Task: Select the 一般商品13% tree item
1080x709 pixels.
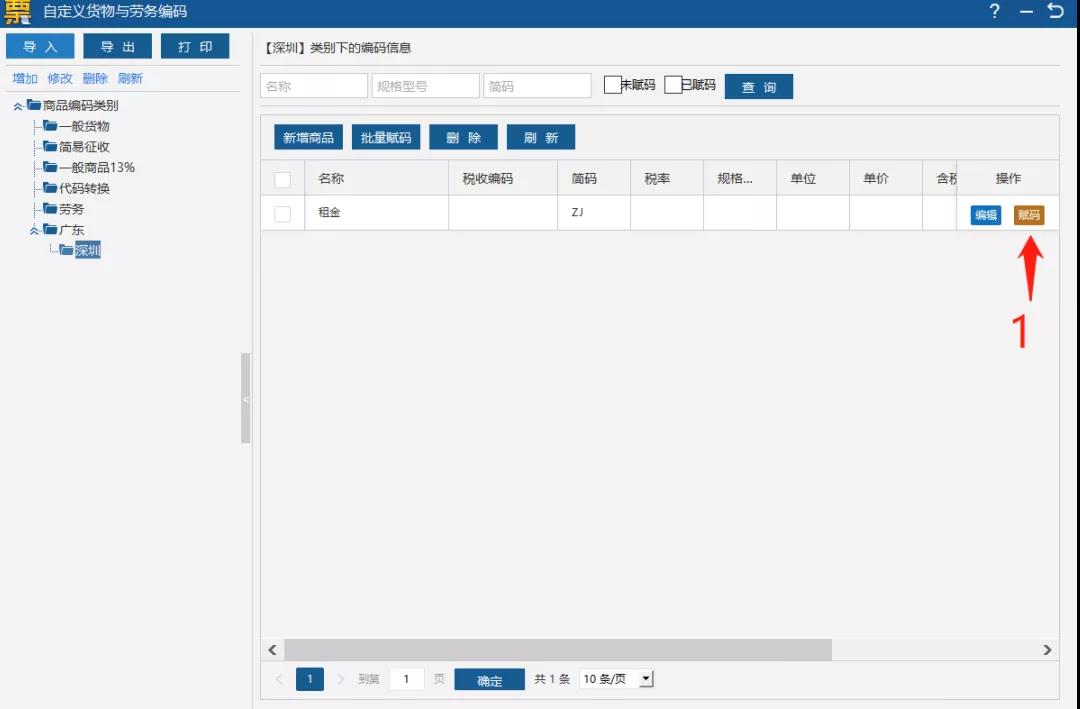Action: click(x=96, y=167)
